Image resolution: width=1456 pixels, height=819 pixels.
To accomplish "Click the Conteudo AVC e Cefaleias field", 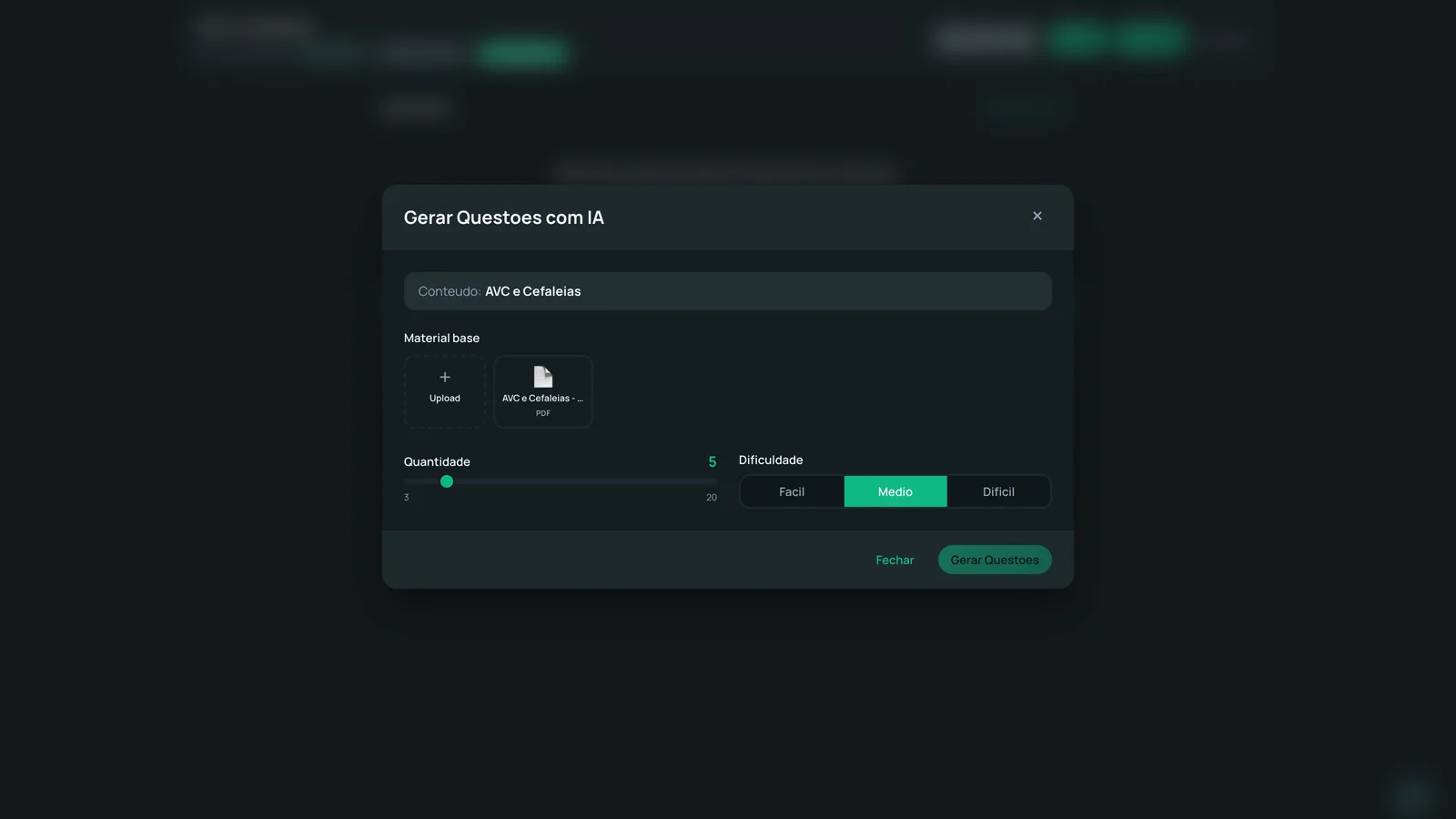I will point(728,291).
